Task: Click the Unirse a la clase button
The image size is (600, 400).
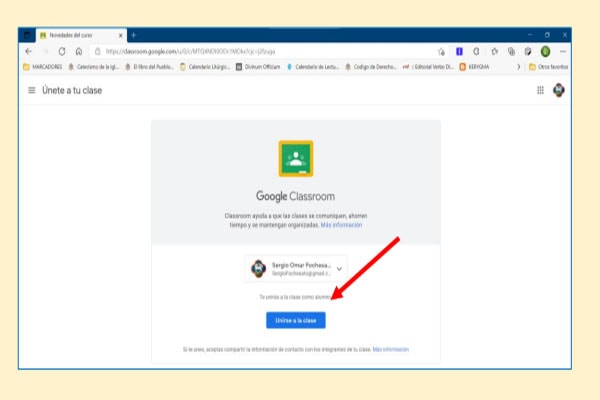Action: pos(296,320)
